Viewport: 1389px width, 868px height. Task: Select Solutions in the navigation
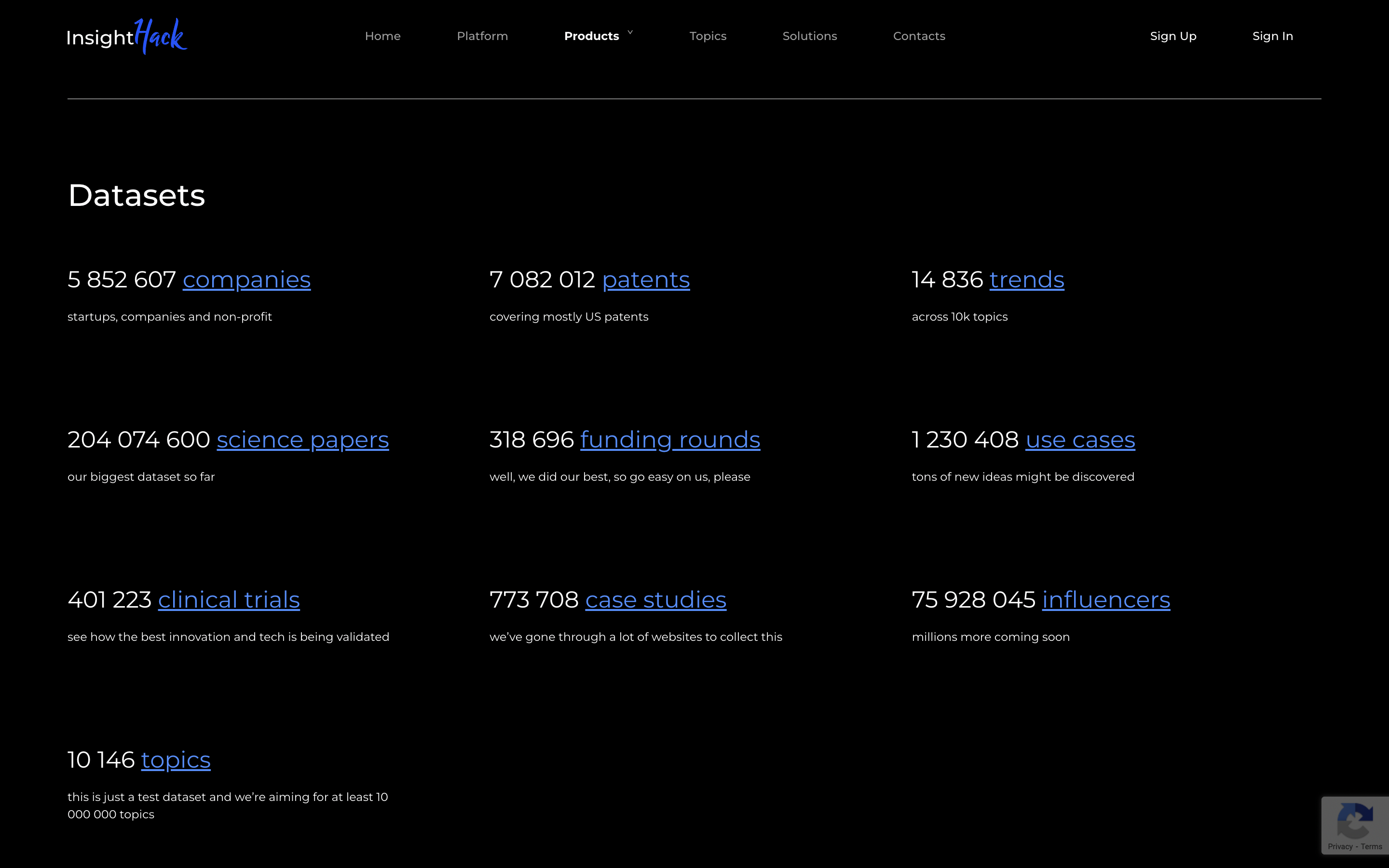pos(809,36)
